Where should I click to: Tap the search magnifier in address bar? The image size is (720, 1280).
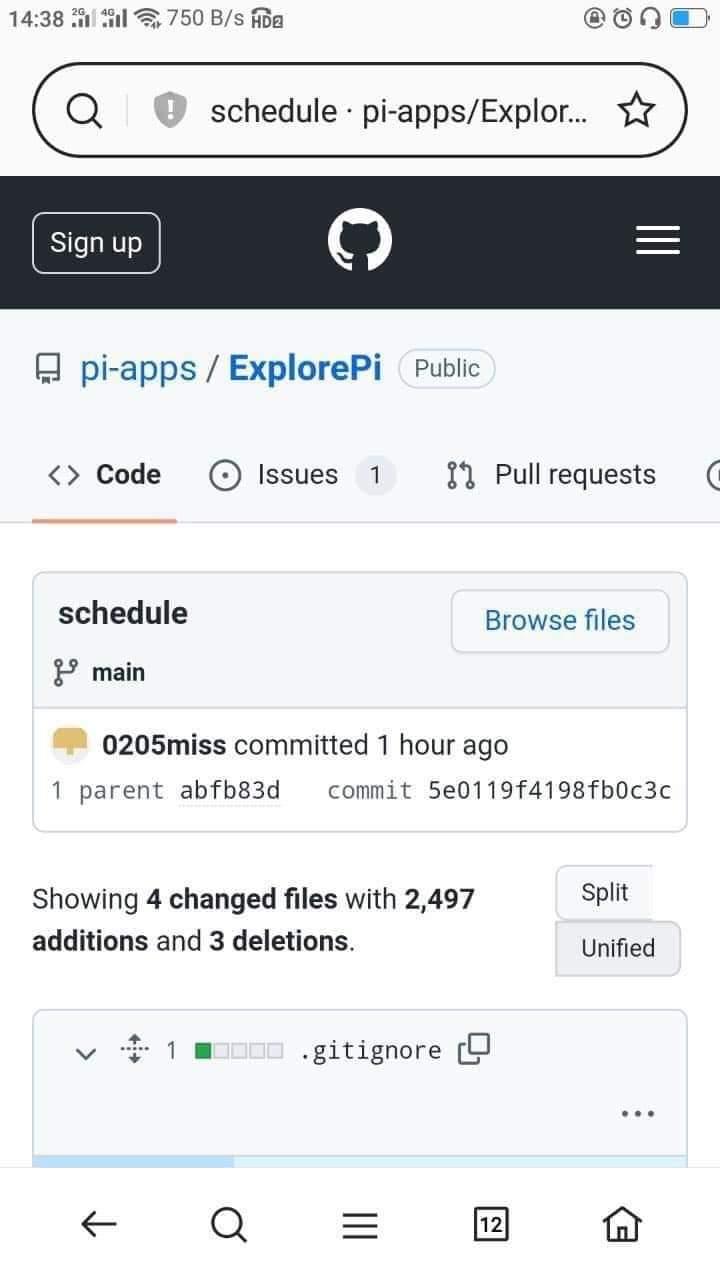click(x=83, y=111)
